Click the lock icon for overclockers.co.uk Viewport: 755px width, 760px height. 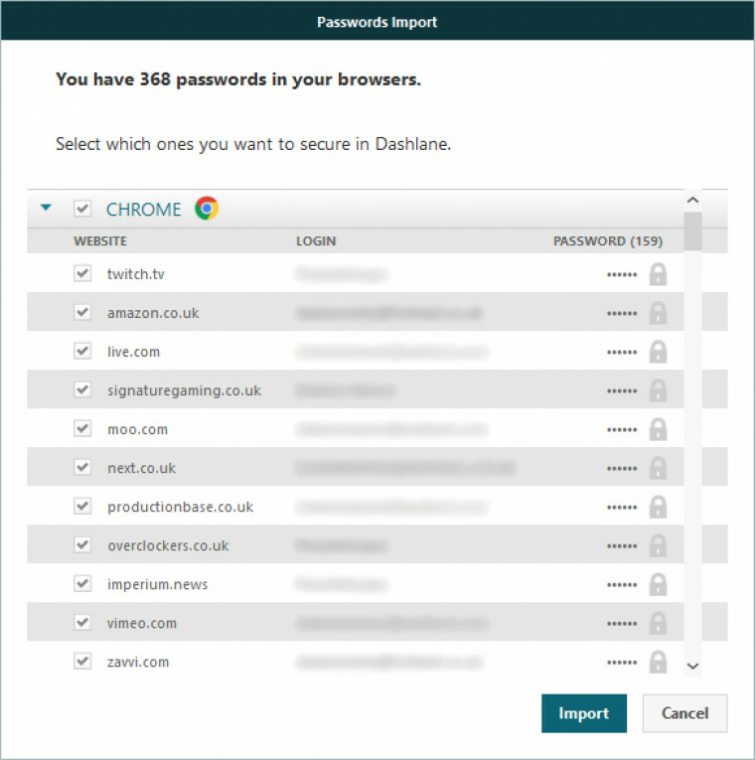(658, 546)
